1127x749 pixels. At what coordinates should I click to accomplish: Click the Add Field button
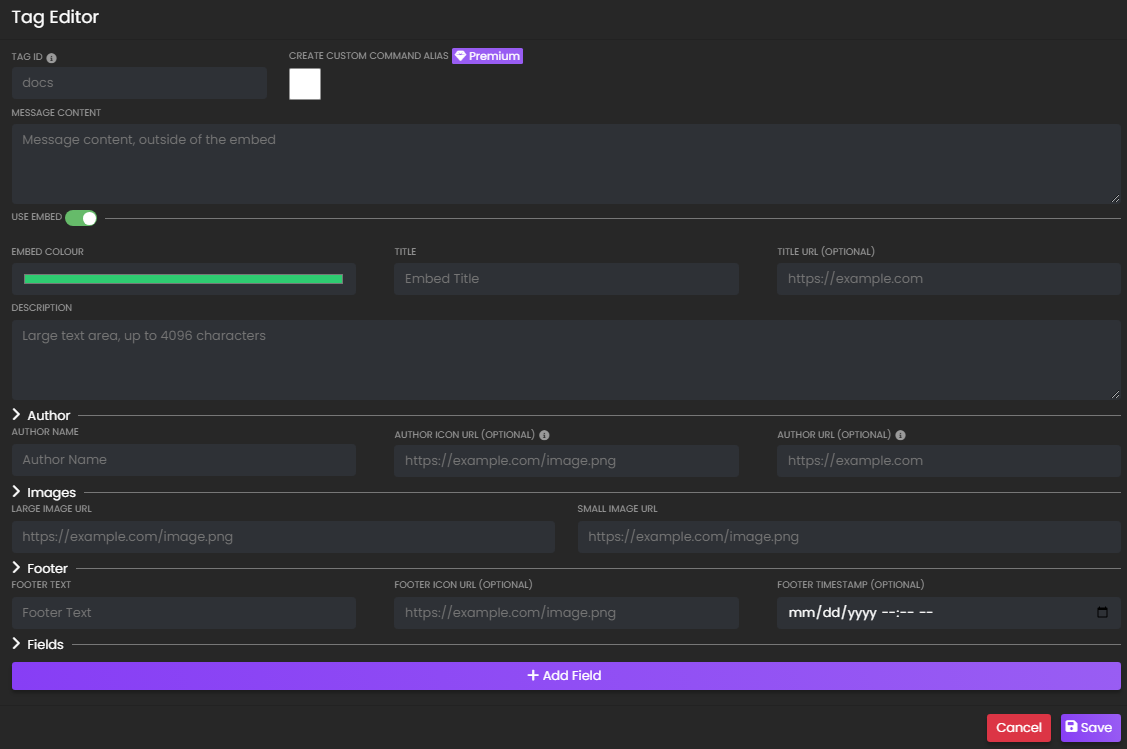[565, 675]
